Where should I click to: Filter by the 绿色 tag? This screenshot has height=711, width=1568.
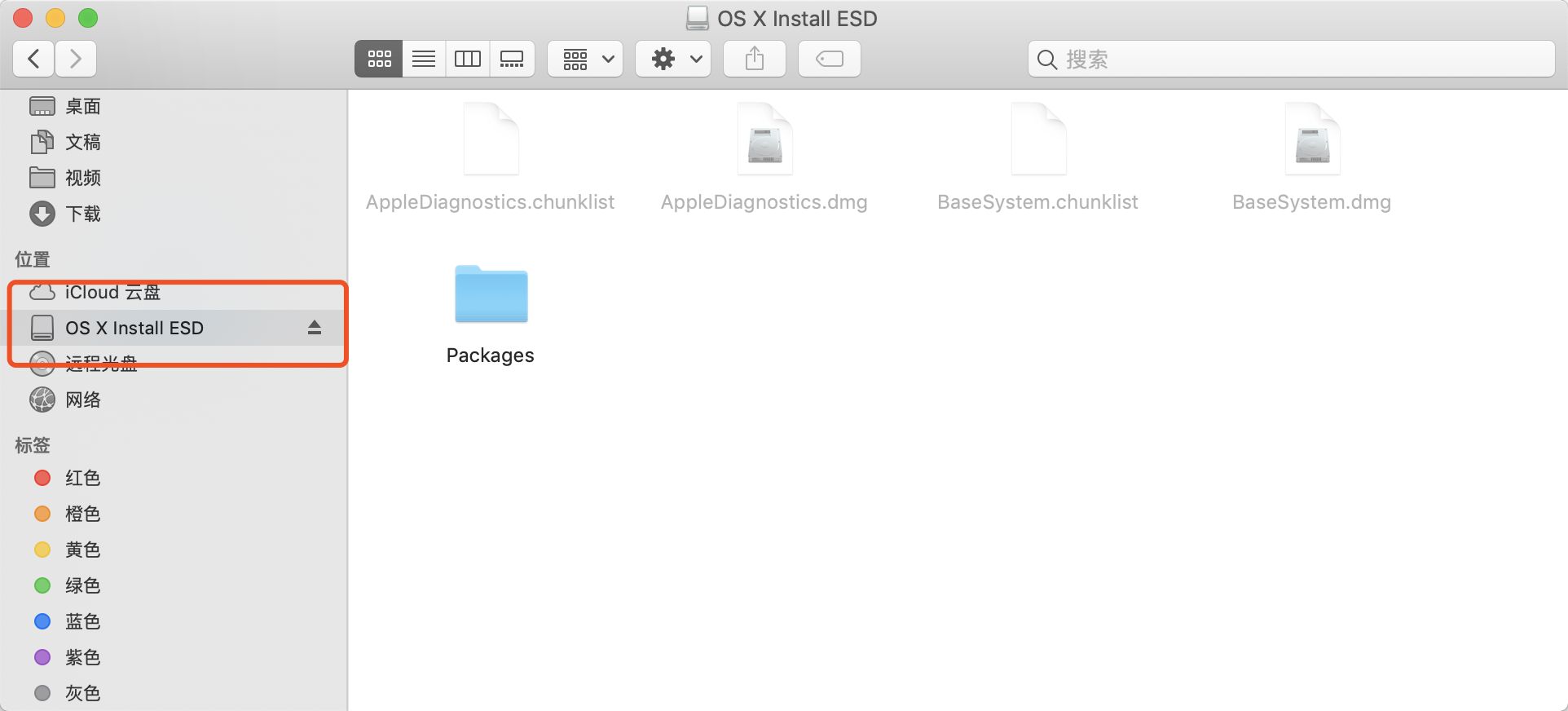(x=174, y=585)
